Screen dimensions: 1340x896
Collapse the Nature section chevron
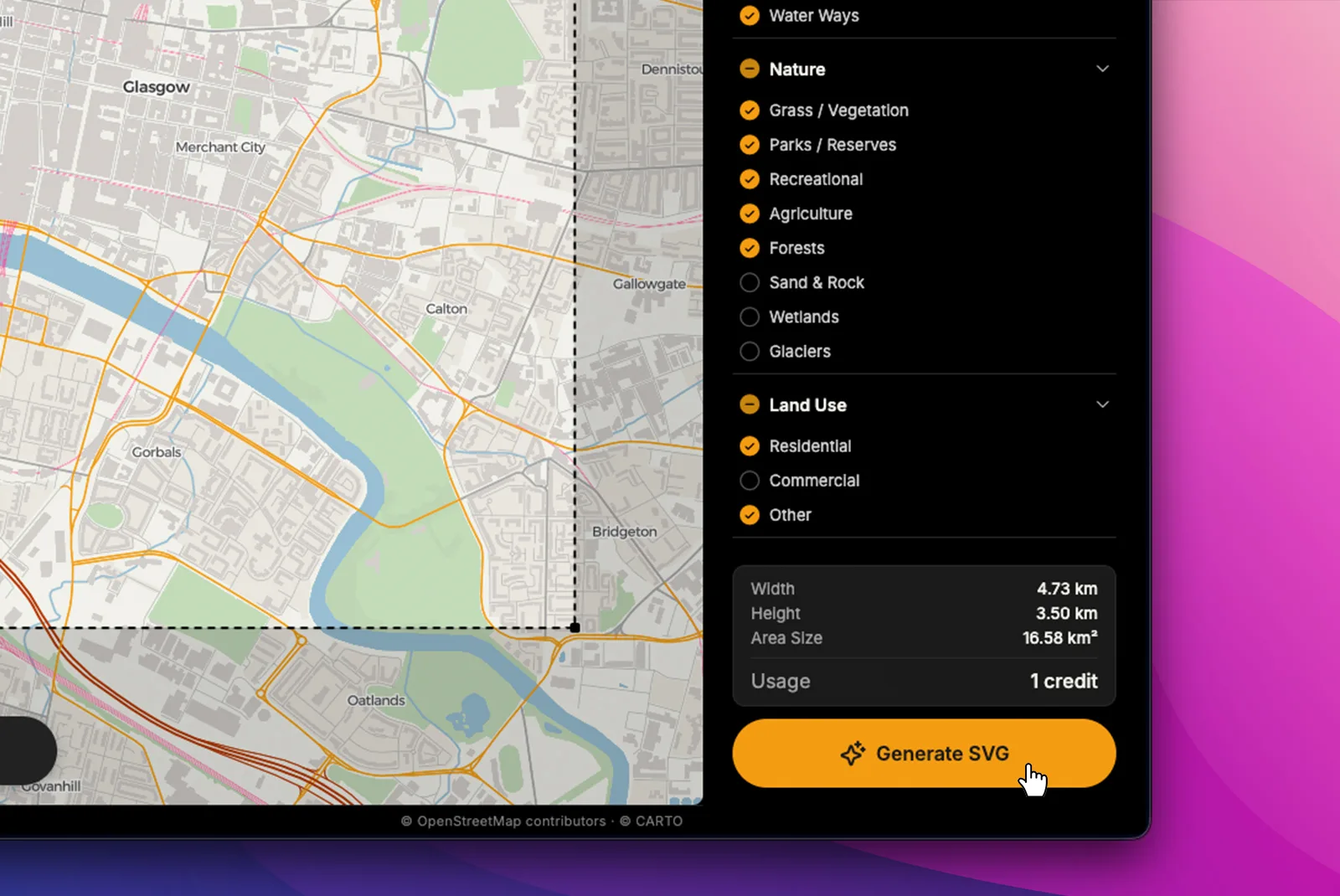click(1102, 69)
